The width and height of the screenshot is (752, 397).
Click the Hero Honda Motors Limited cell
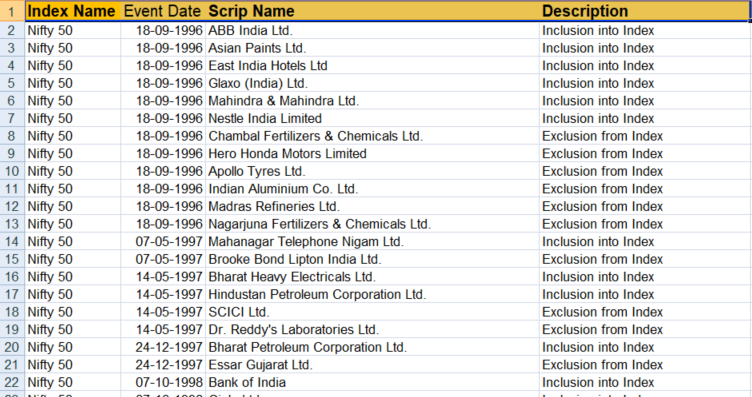pos(372,153)
